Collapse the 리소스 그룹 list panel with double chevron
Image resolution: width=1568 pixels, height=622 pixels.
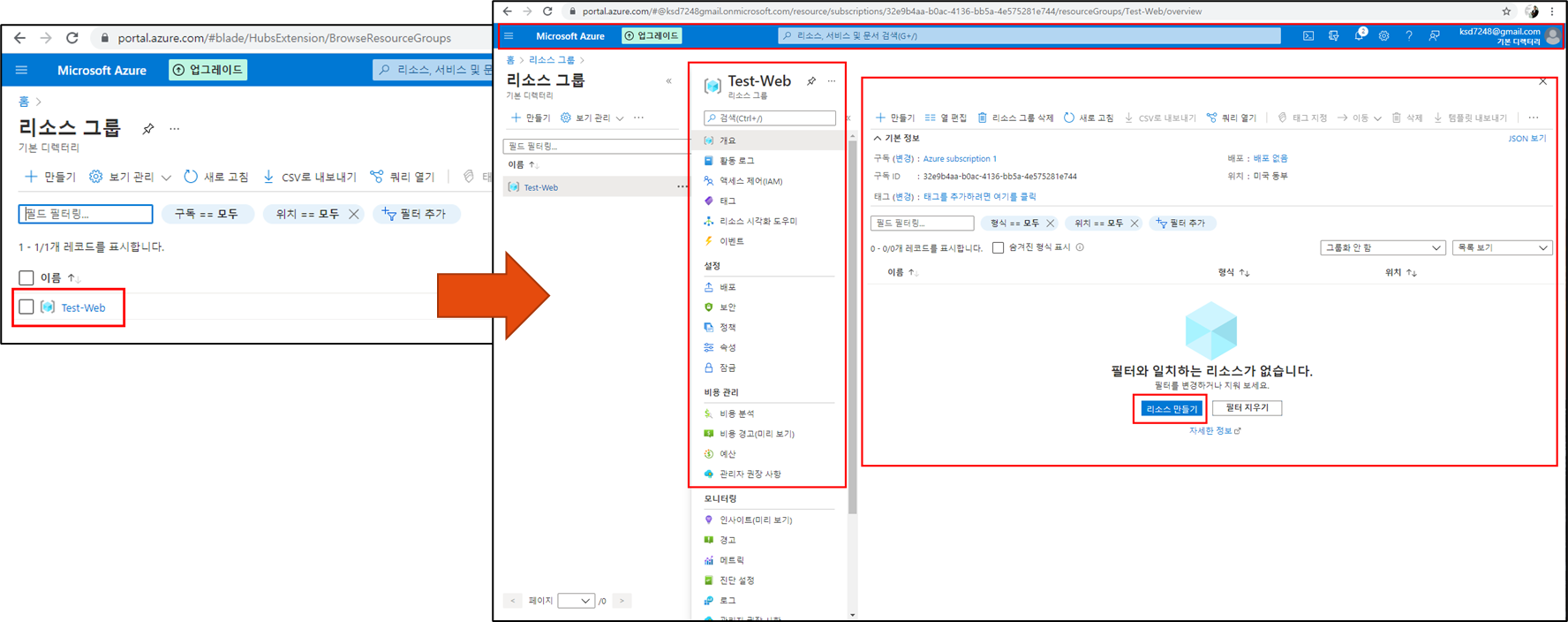[x=668, y=81]
